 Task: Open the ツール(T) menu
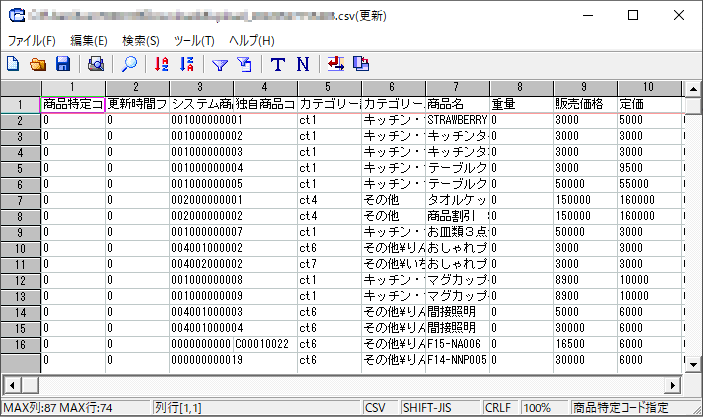pos(194,41)
